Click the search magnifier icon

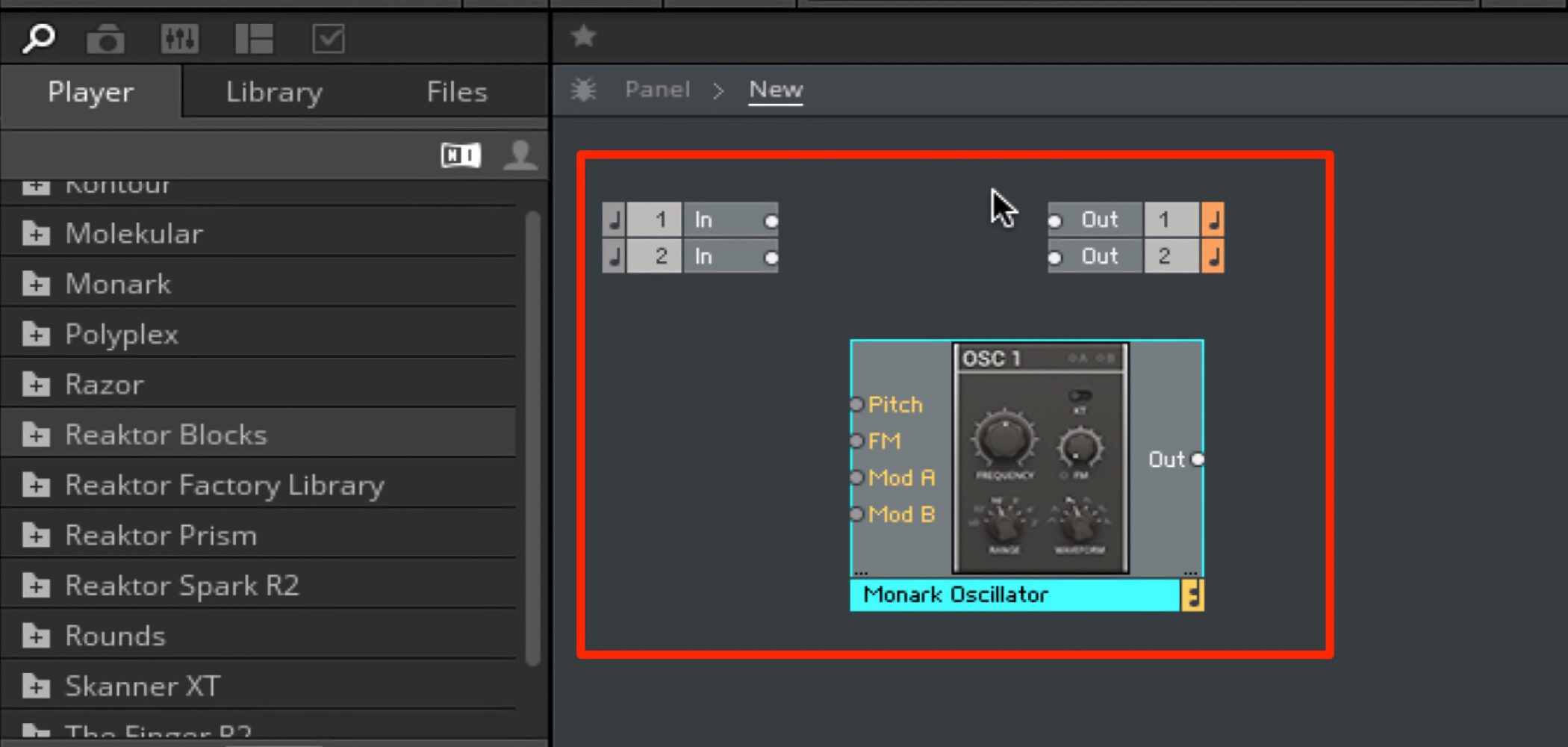click(x=38, y=38)
